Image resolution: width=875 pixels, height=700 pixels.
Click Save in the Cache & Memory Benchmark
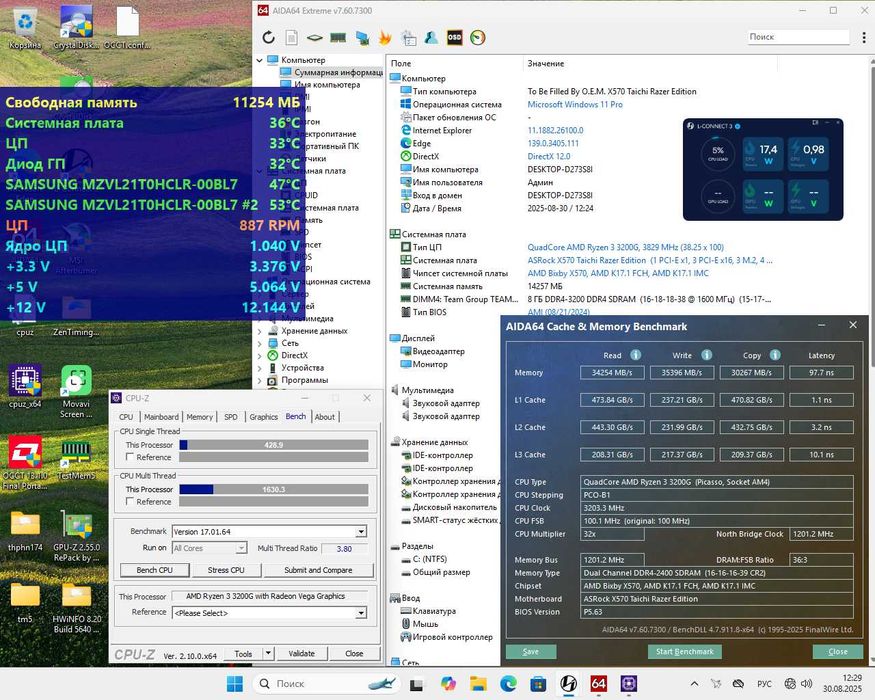(x=531, y=651)
